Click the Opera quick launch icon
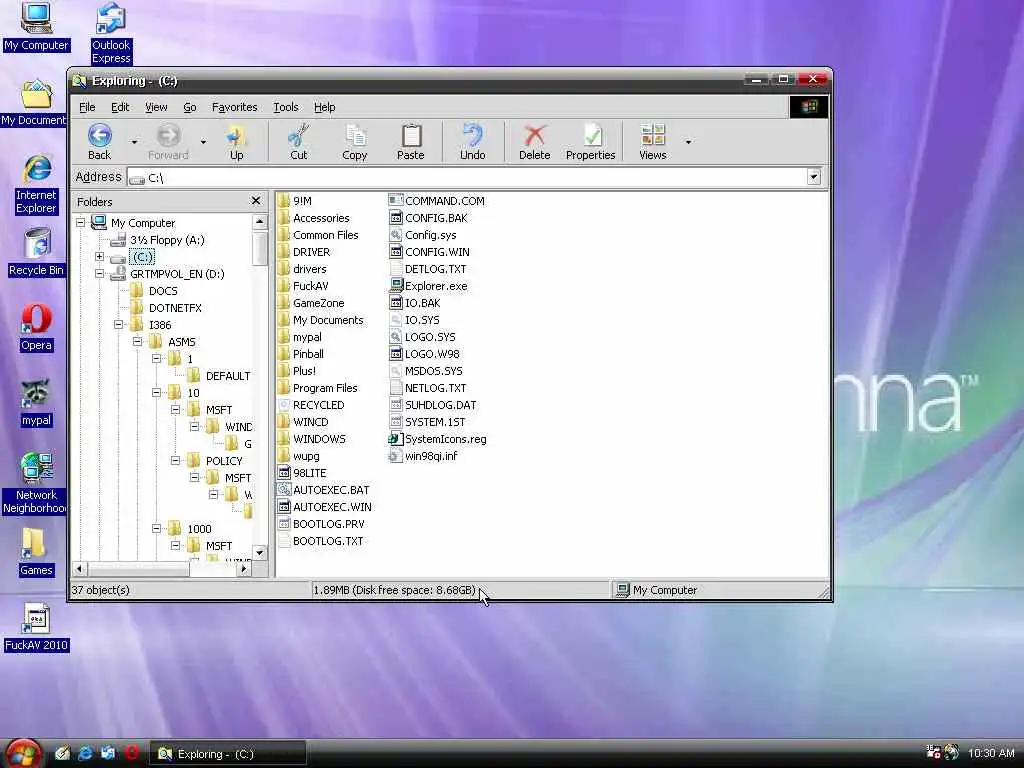 click(132, 753)
